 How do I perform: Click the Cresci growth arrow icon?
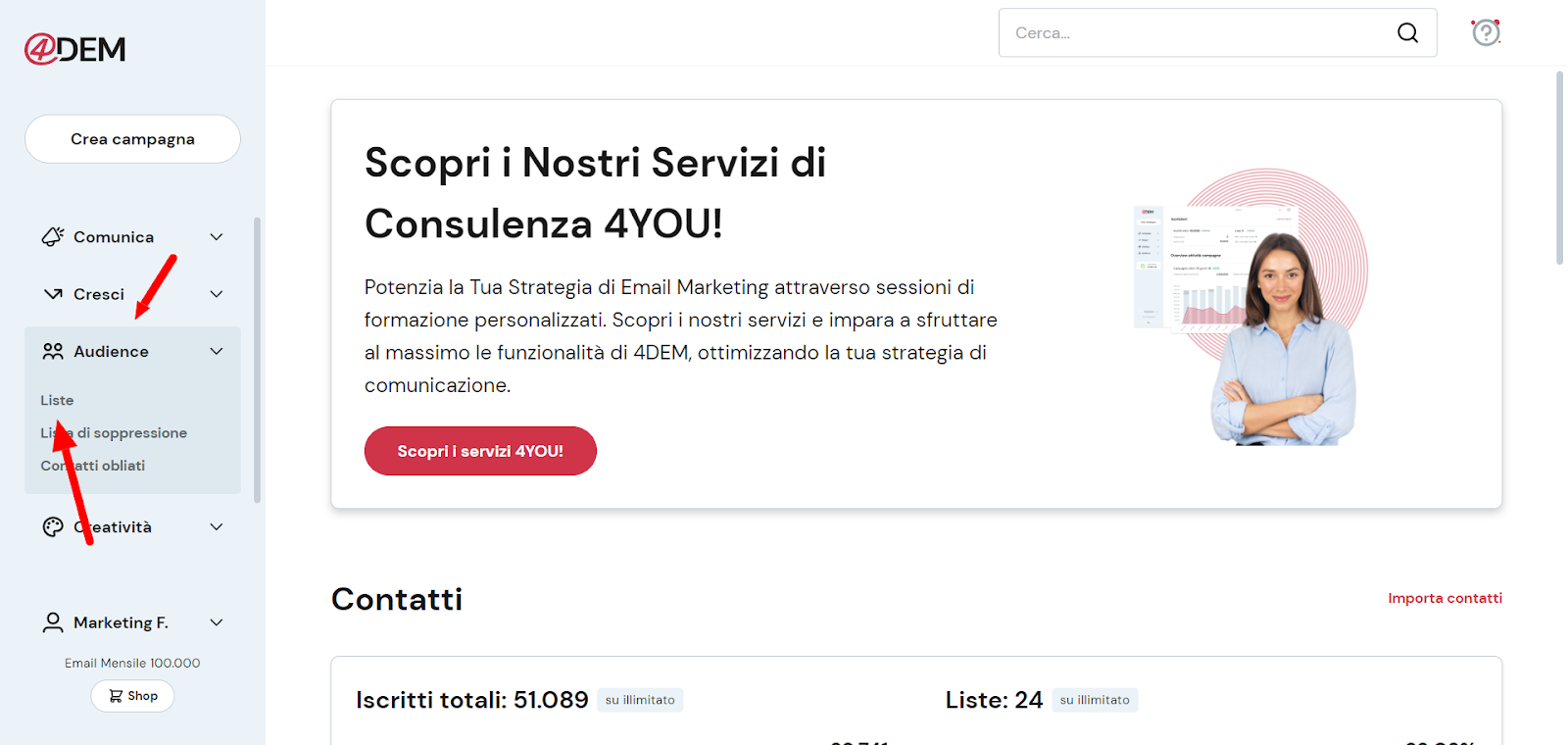(53, 294)
